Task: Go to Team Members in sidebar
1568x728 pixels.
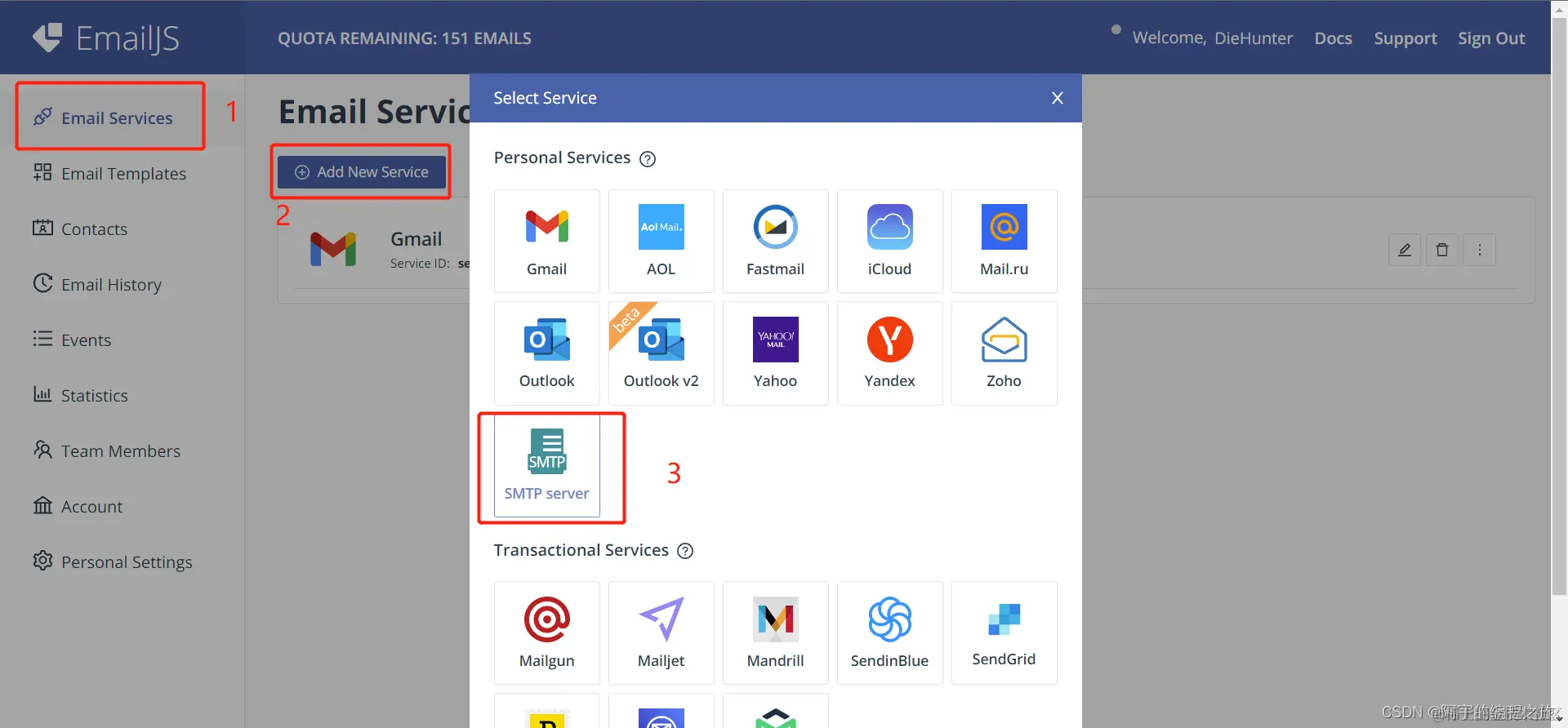Action: click(106, 451)
